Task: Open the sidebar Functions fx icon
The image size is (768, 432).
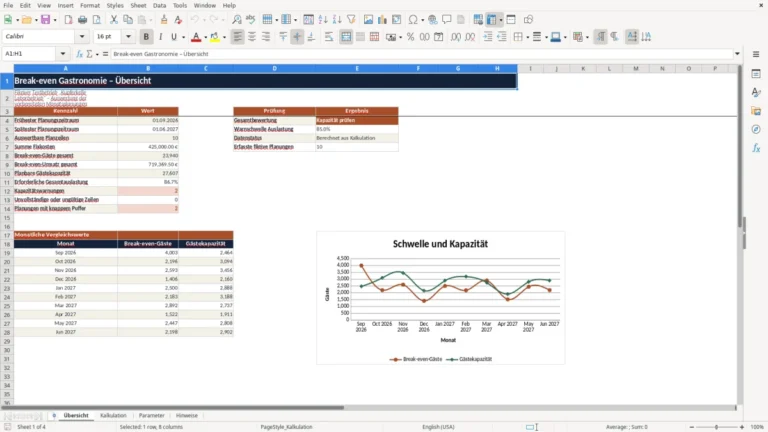Action: coord(756,148)
